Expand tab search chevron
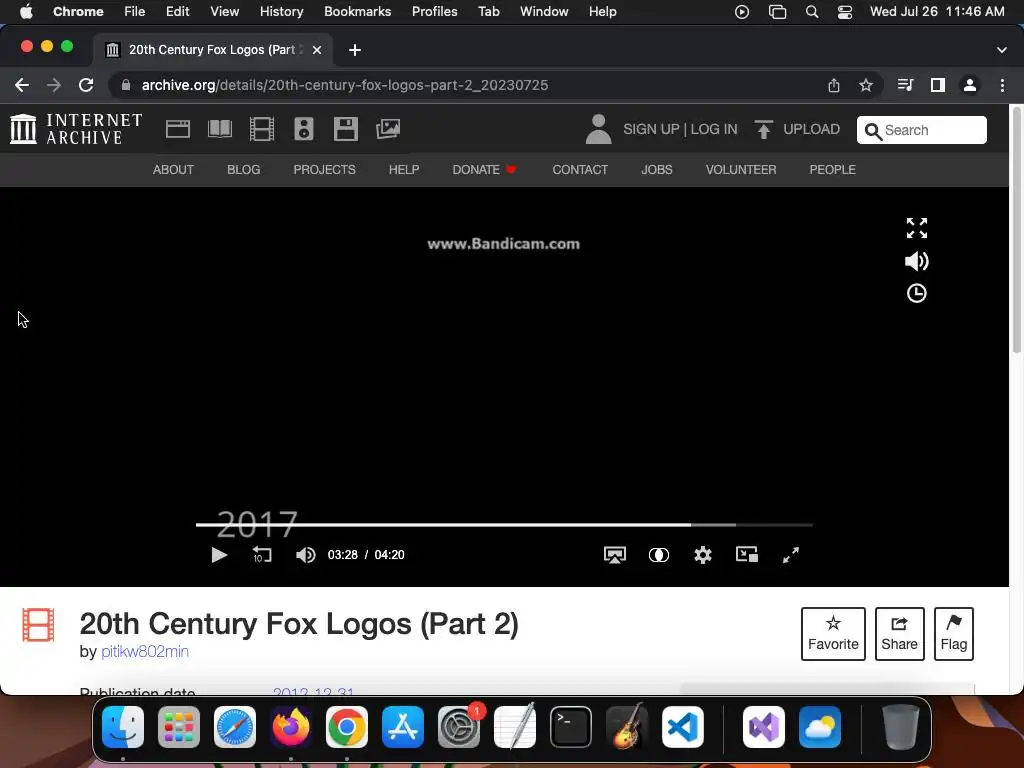Image resolution: width=1024 pixels, height=768 pixels. (x=1002, y=50)
